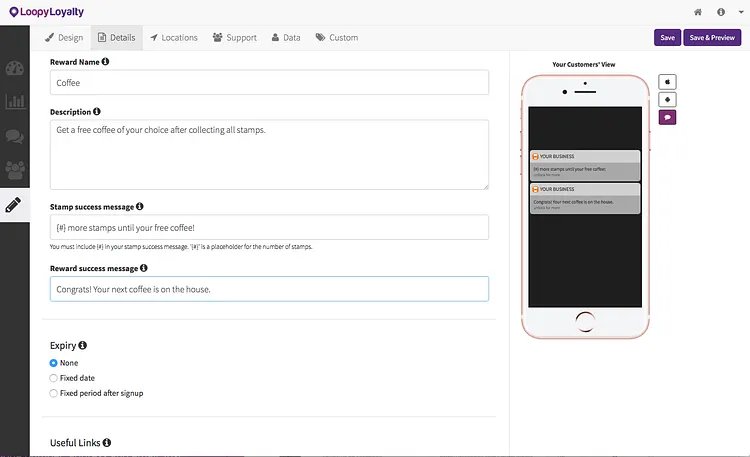Viewport: 750px width, 457px height.
Task: Click the Reward success message info icon
Action: [143, 268]
